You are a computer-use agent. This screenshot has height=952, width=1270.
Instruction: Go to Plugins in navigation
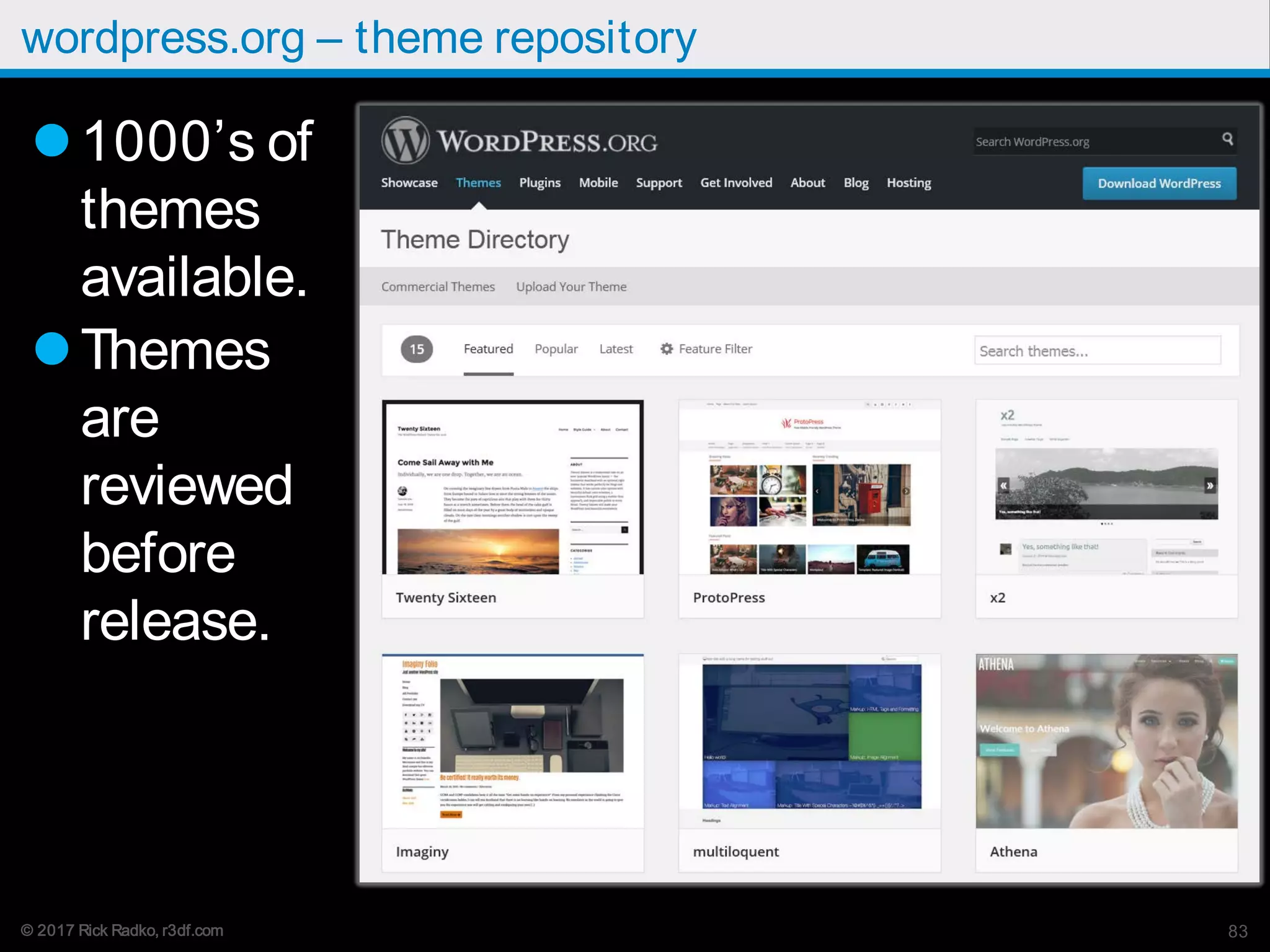click(x=540, y=183)
